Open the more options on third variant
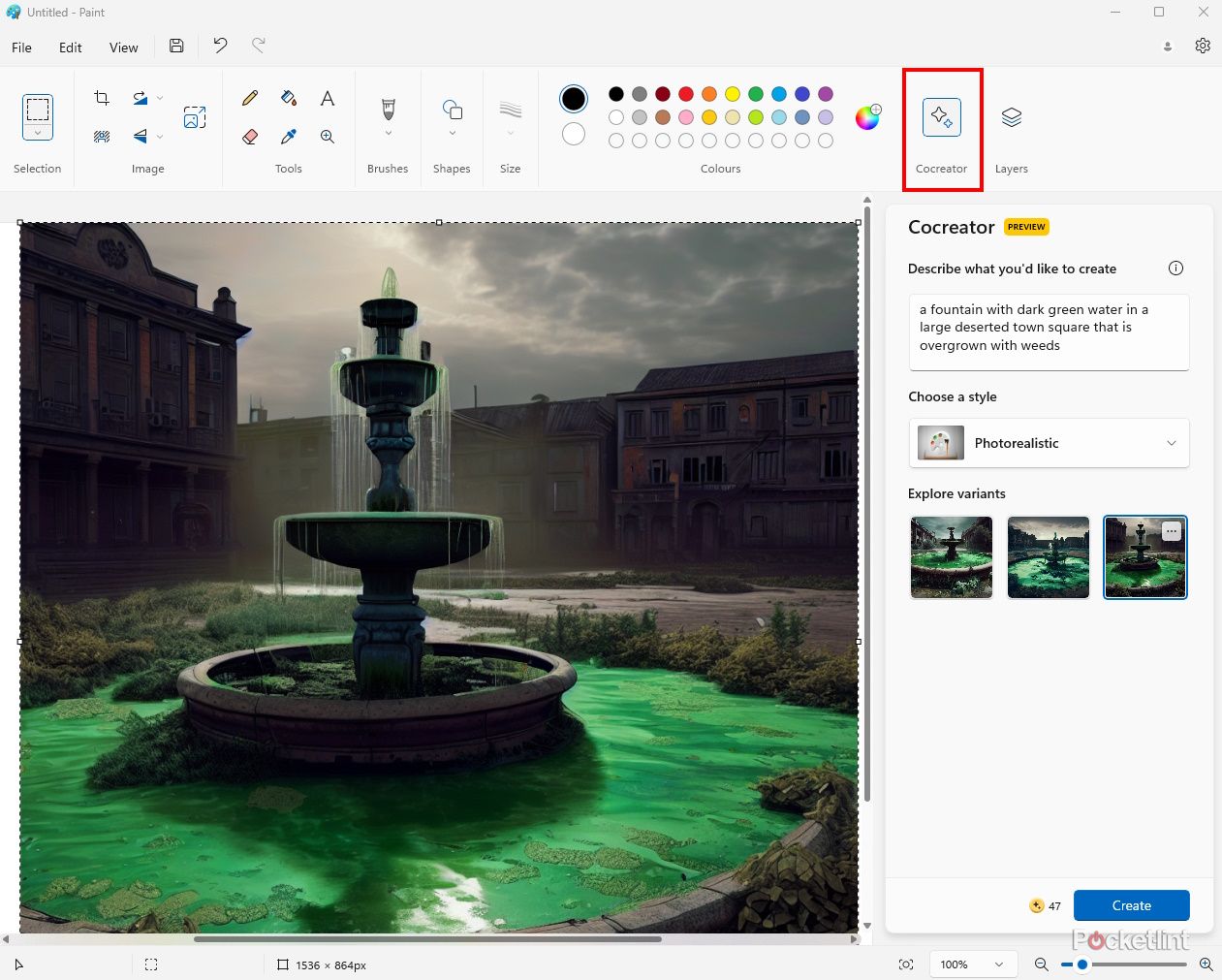1222x980 pixels. pos(1172,531)
